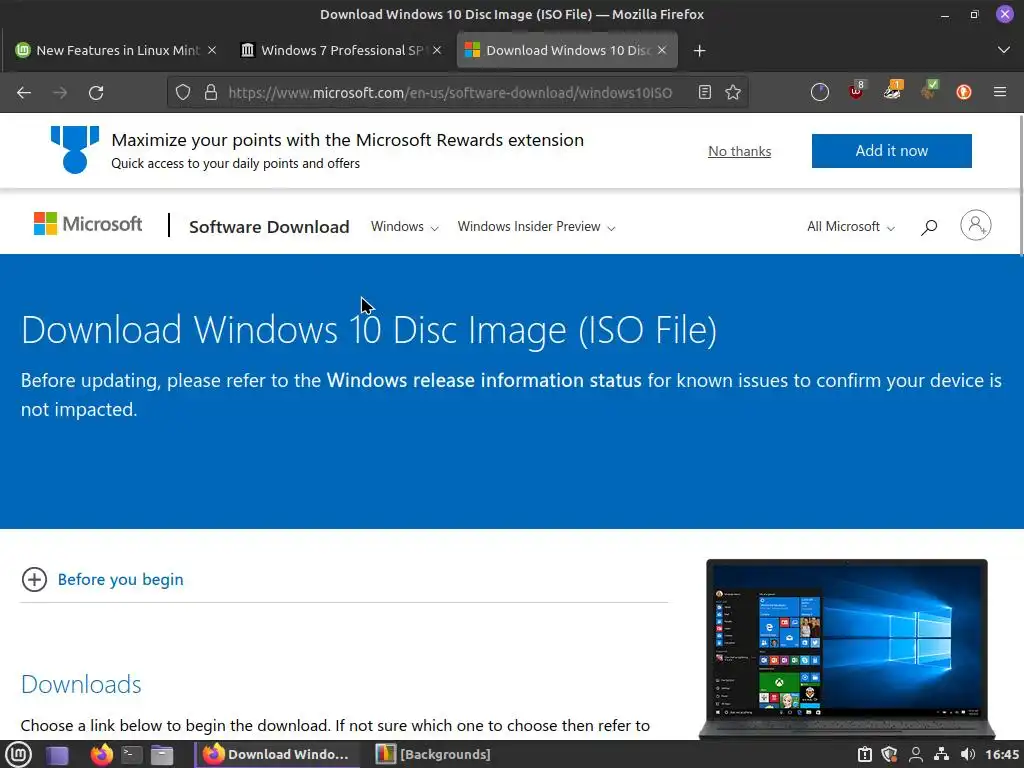Switch to the [Backgrounds] taskbar window

click(433, 754)
